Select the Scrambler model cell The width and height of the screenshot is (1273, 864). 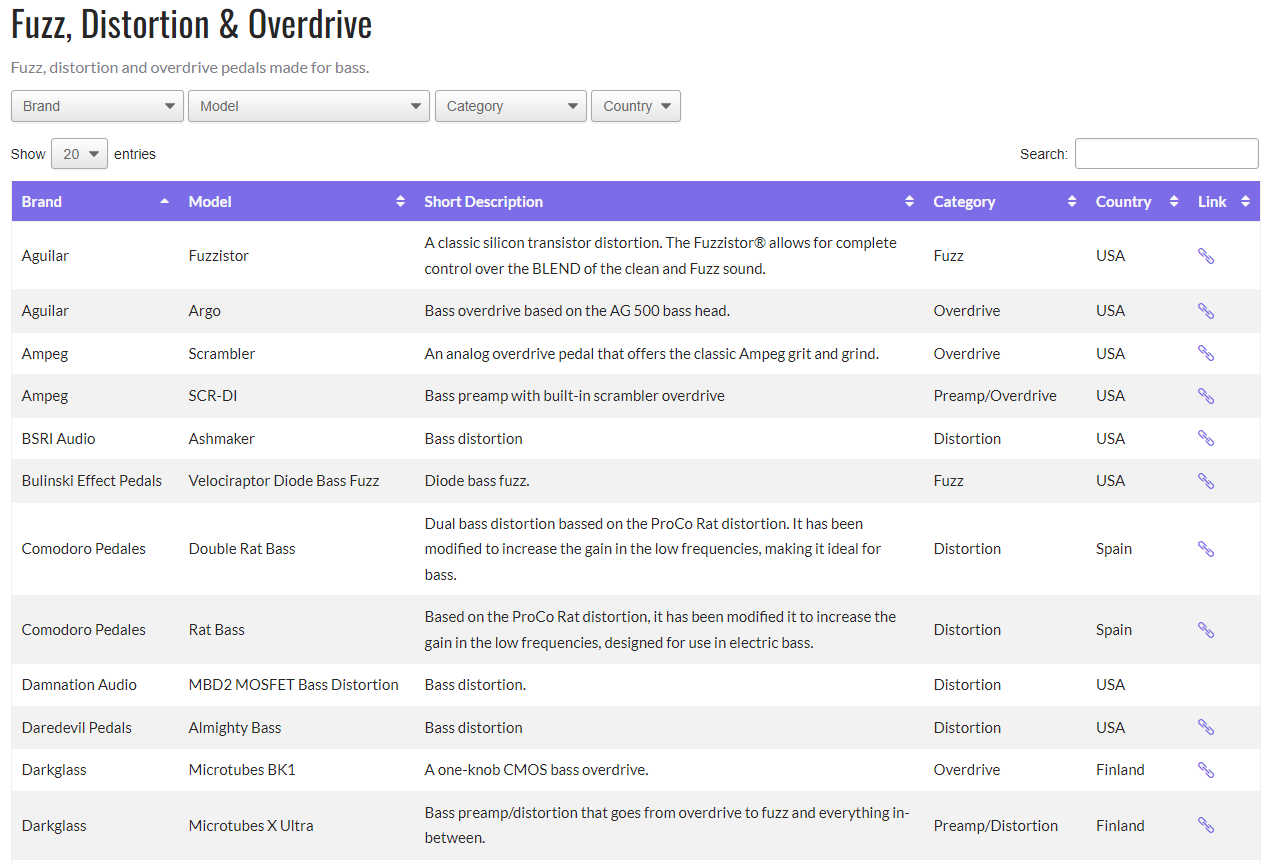coord(222,354)
